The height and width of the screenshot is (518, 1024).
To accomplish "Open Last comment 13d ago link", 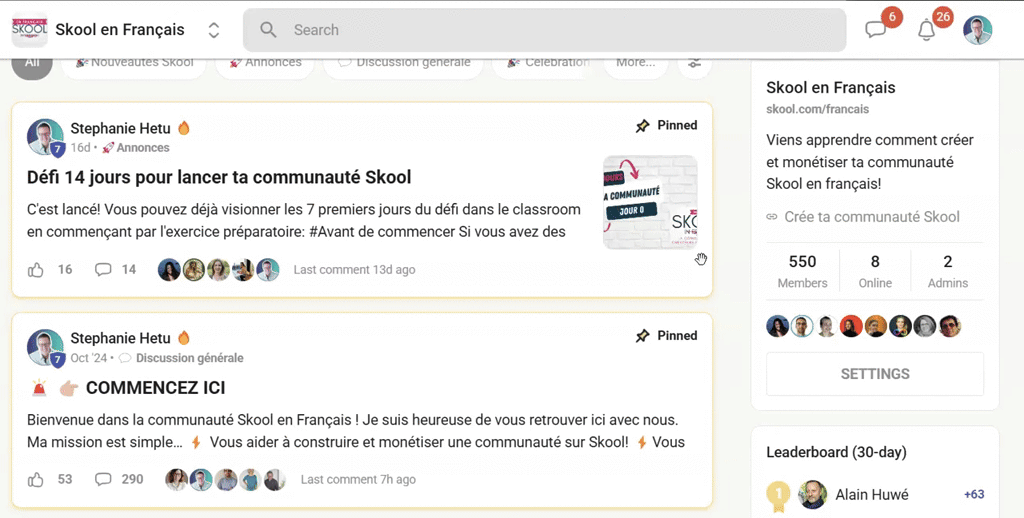I will 354,270.
